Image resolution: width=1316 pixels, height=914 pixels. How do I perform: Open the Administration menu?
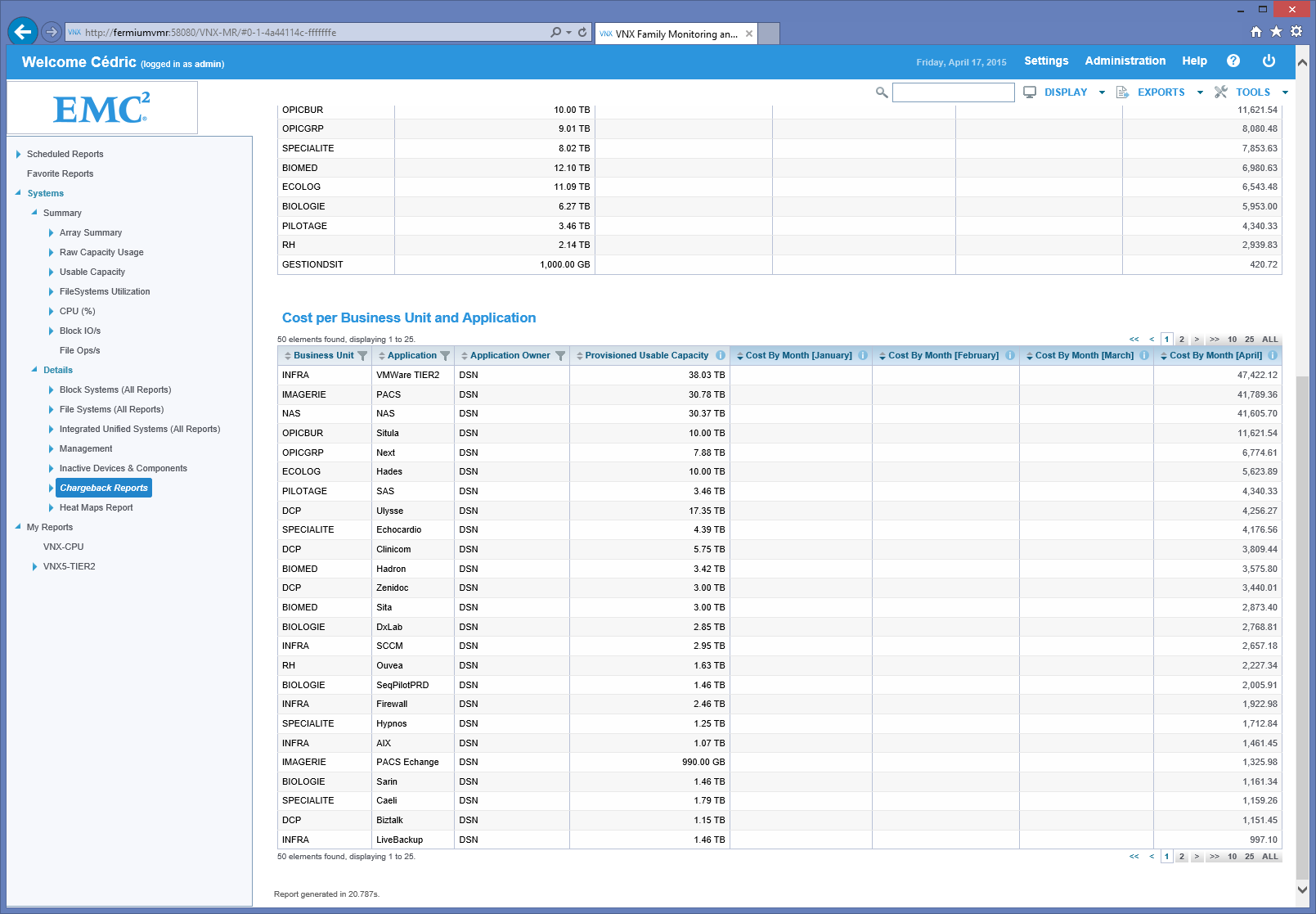click(x=1125, y=61)
